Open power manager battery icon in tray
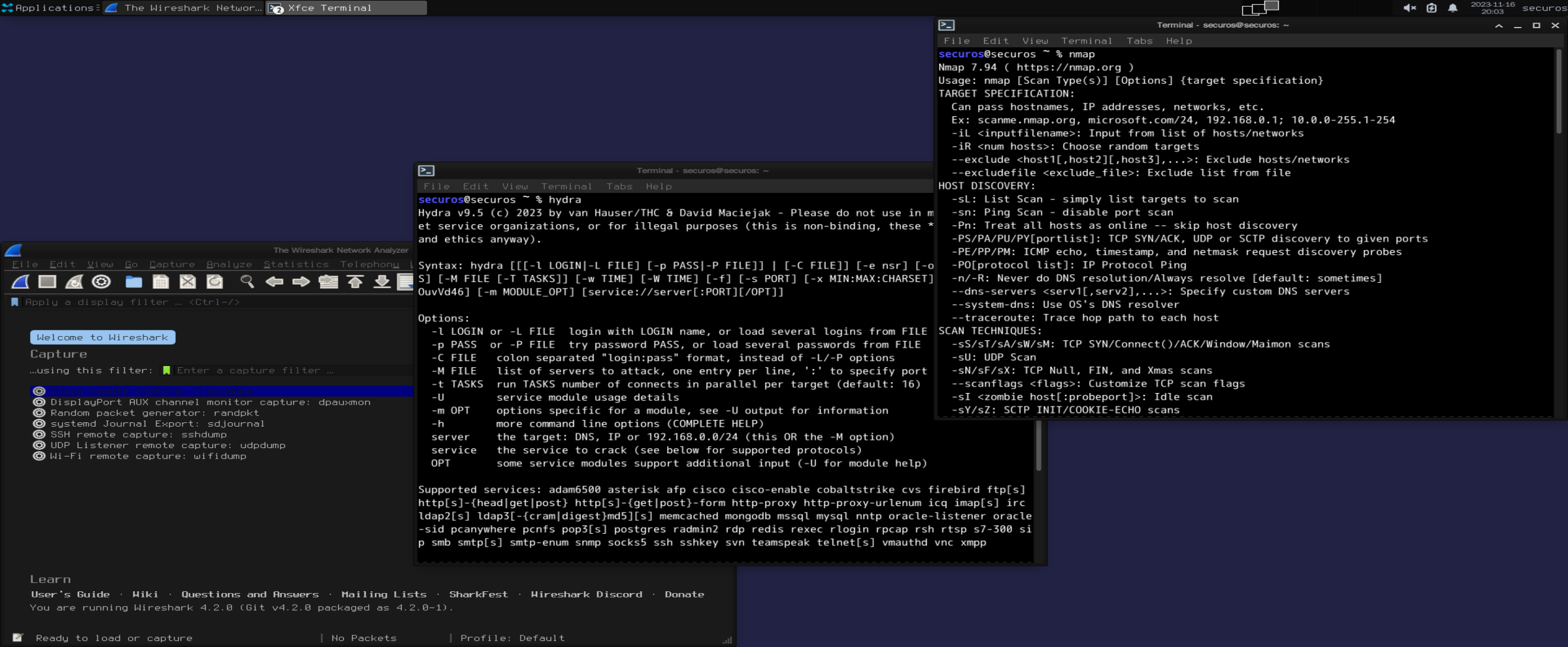 1431,8
